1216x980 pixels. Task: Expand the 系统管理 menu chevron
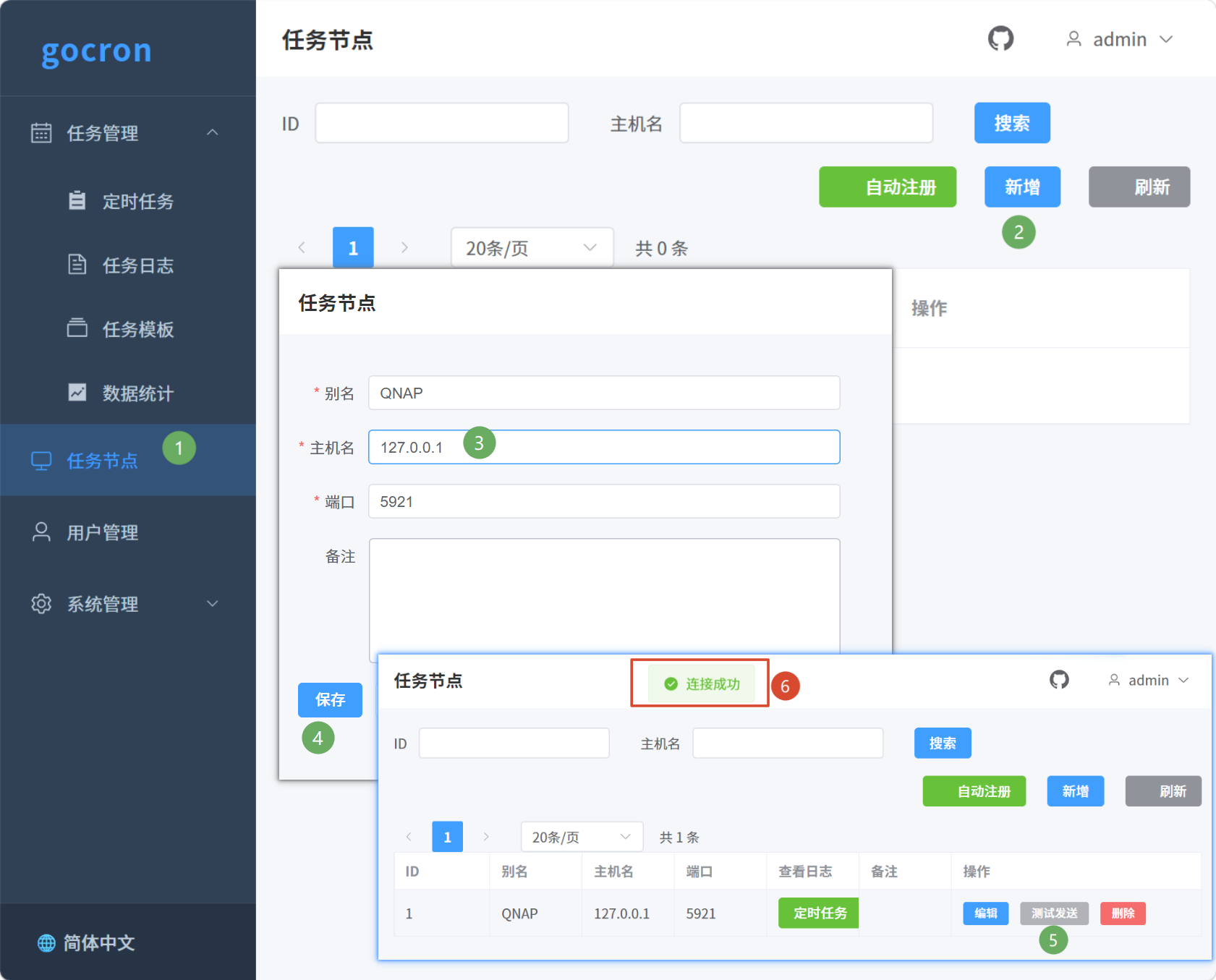[212, 603]
